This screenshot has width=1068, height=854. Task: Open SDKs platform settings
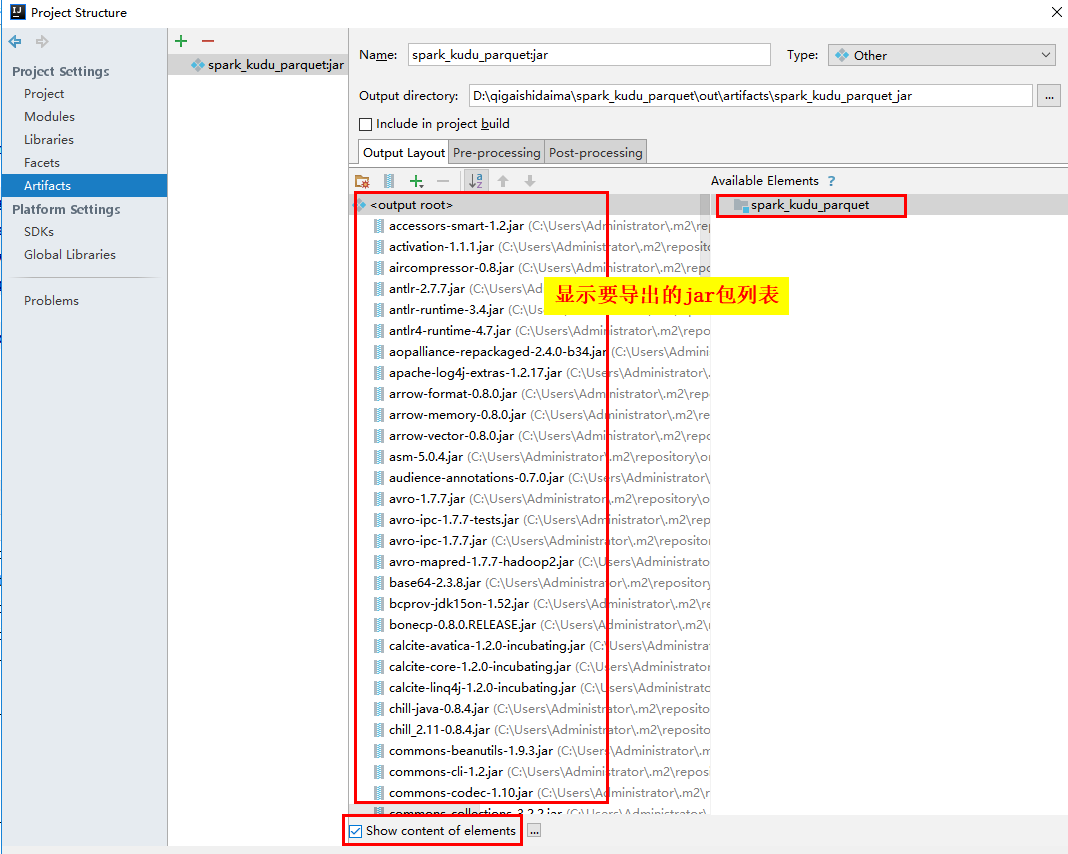(x=39, y=232)
